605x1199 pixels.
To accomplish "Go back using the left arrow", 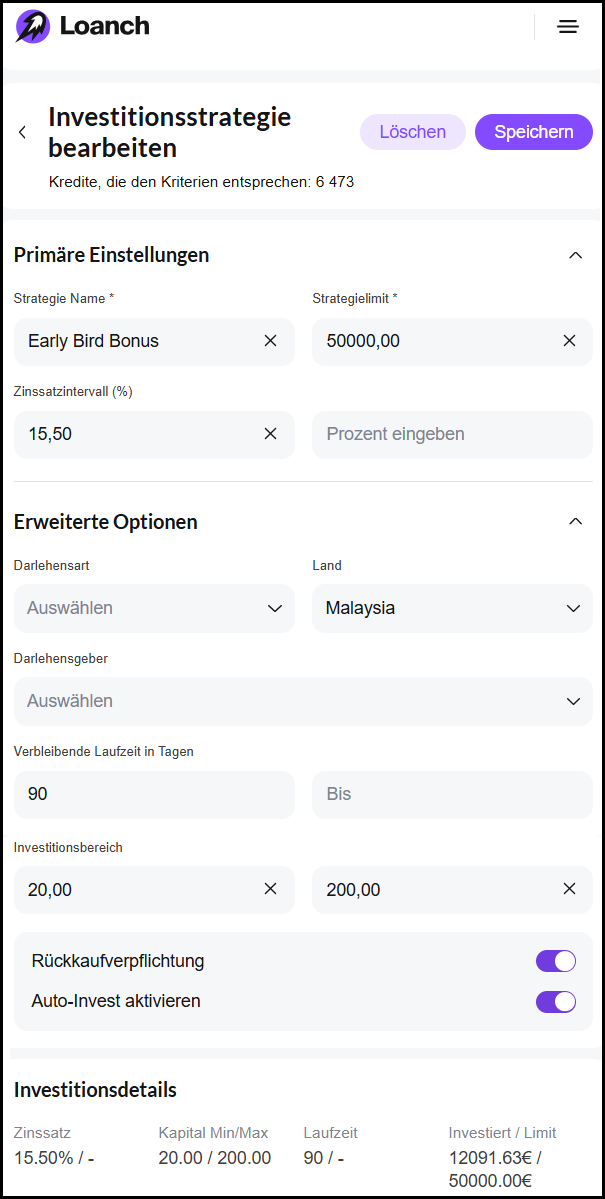I will pos(23,132).
